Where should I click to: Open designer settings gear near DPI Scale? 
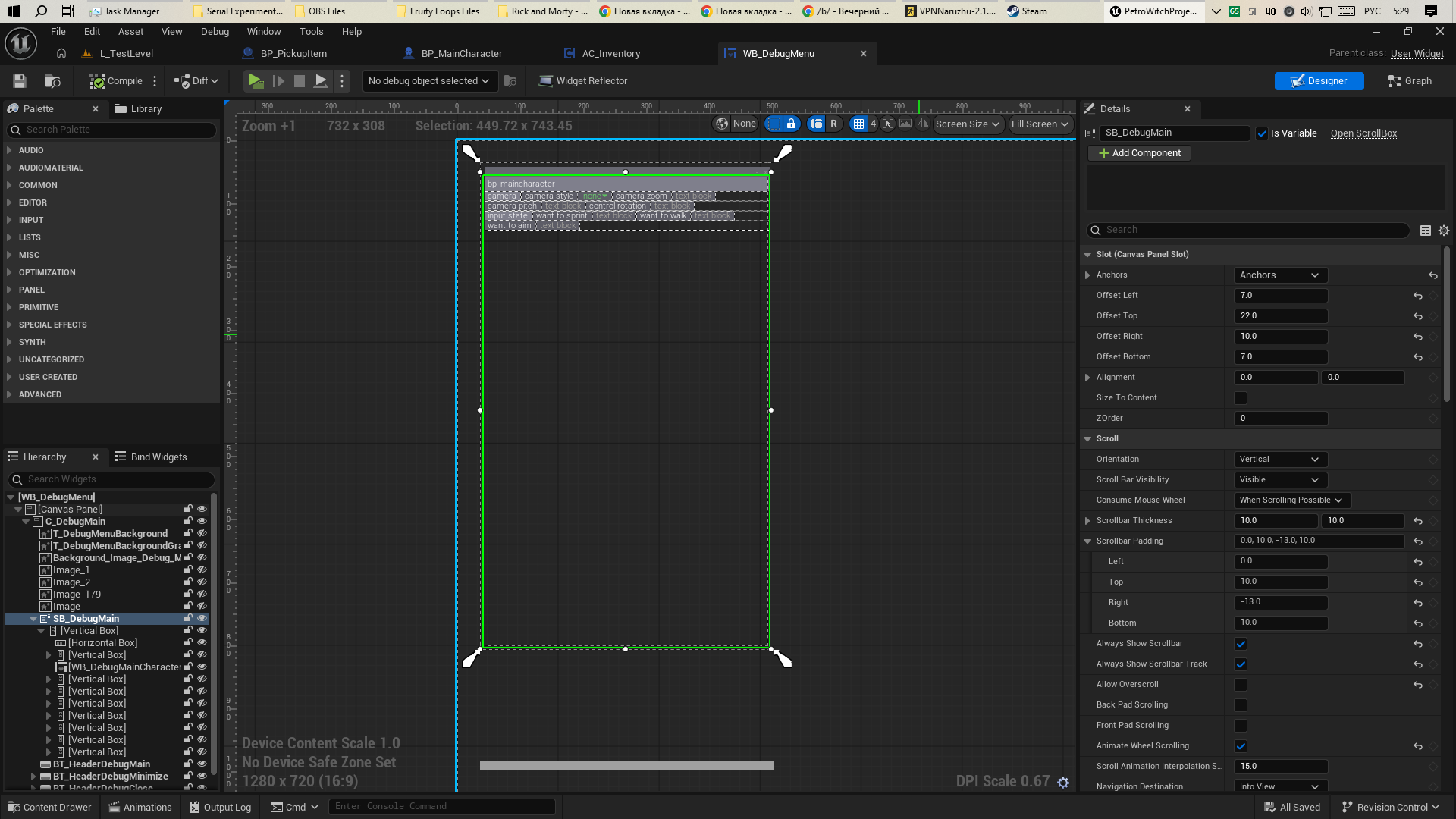point(1063,782)
